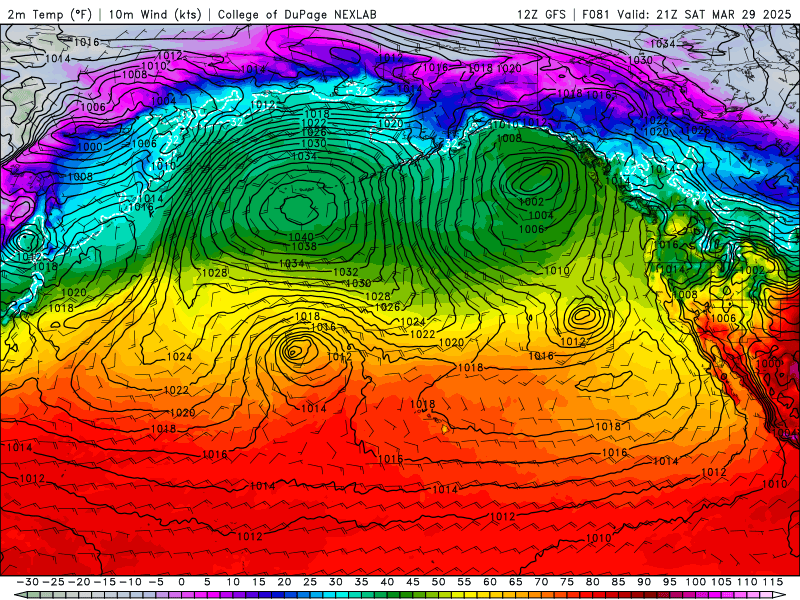Select the -25 tick on the color scale
Screen dimensions: 800x600
pos(53,582)
